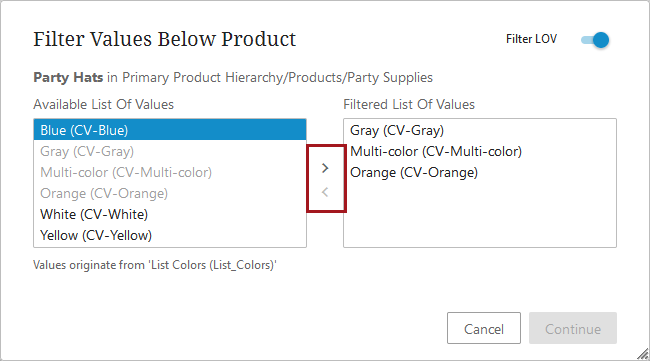Click grayed Multi-color entry in available list

pyautogui.click(x=170, y=172)
